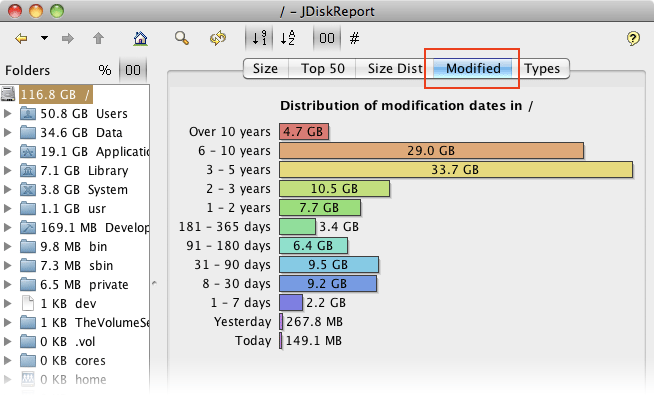Viewport: 654px width, 401px height.
Task: Click the 91 - 180 days 6.4 GB bar
Action: click(313, 245)
